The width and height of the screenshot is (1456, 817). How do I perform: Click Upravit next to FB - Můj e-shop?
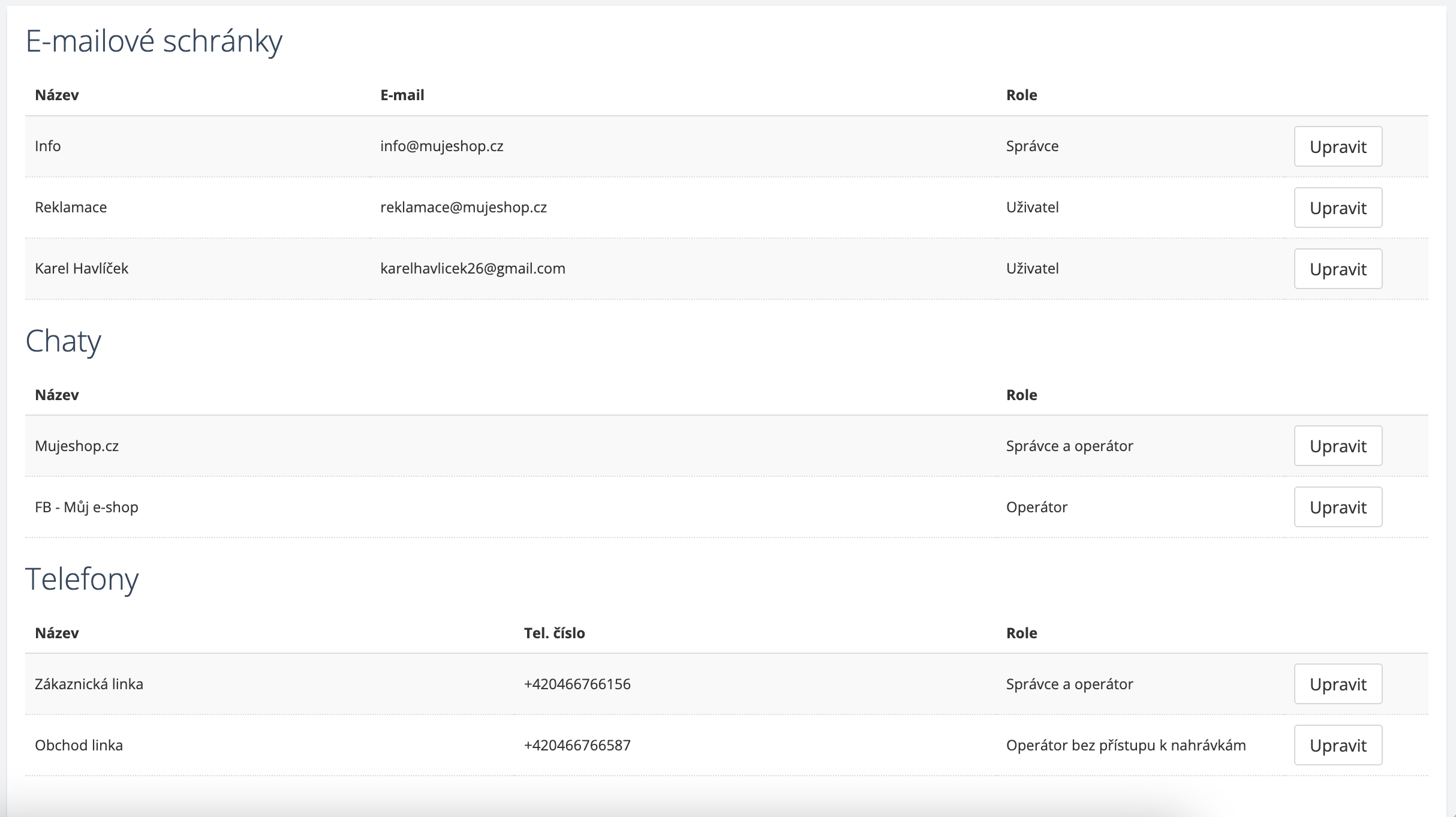(1337, 507)
